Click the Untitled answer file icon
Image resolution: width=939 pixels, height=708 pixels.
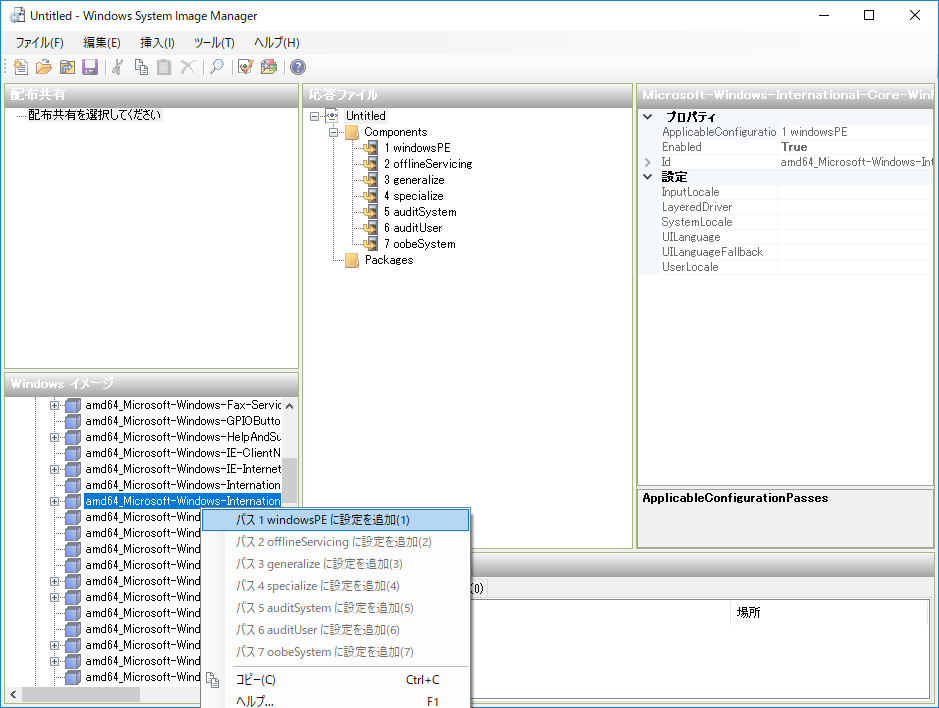click(332, 116)
